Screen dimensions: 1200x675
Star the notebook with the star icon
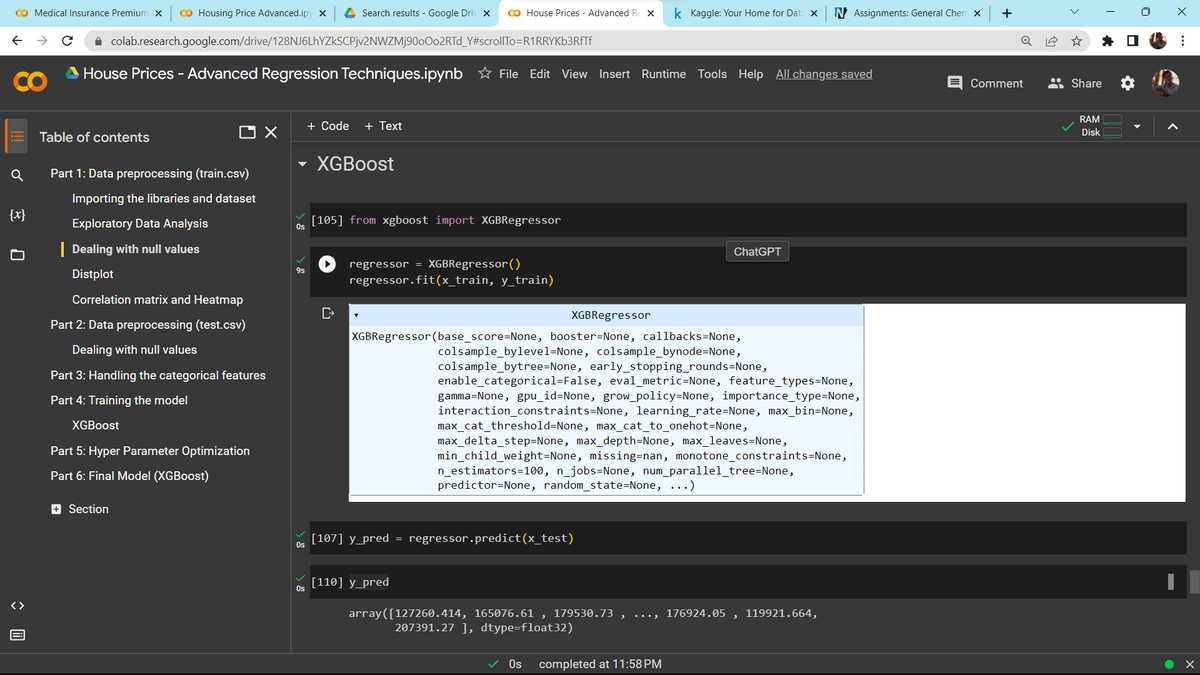(x=484, y=74)
